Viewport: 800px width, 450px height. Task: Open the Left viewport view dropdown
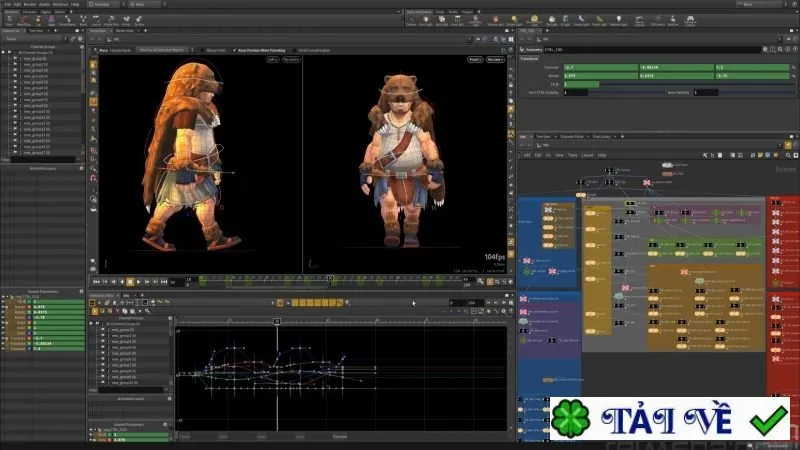(272, 60)
